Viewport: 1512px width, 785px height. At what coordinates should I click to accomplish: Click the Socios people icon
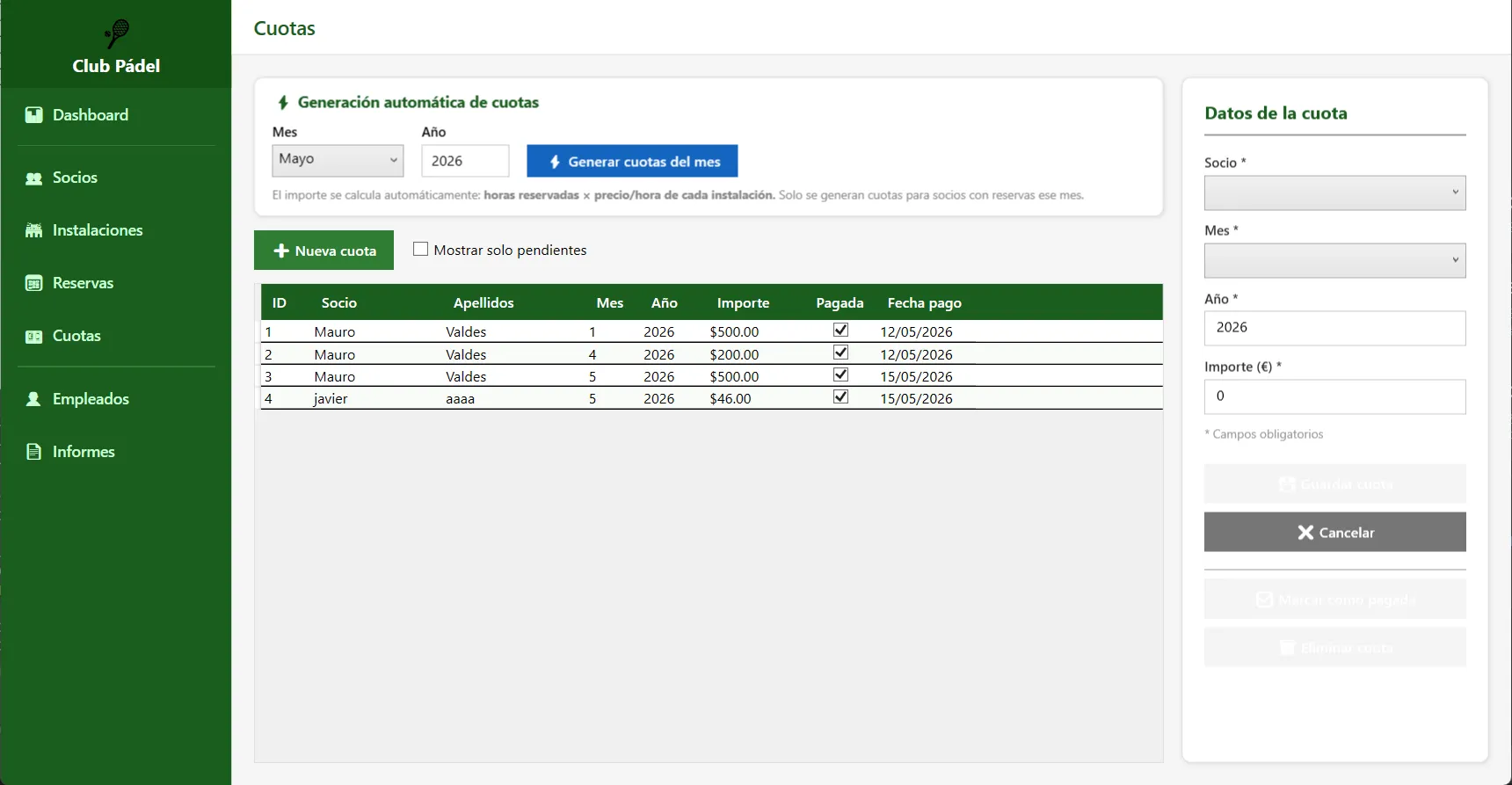[33, 178]
